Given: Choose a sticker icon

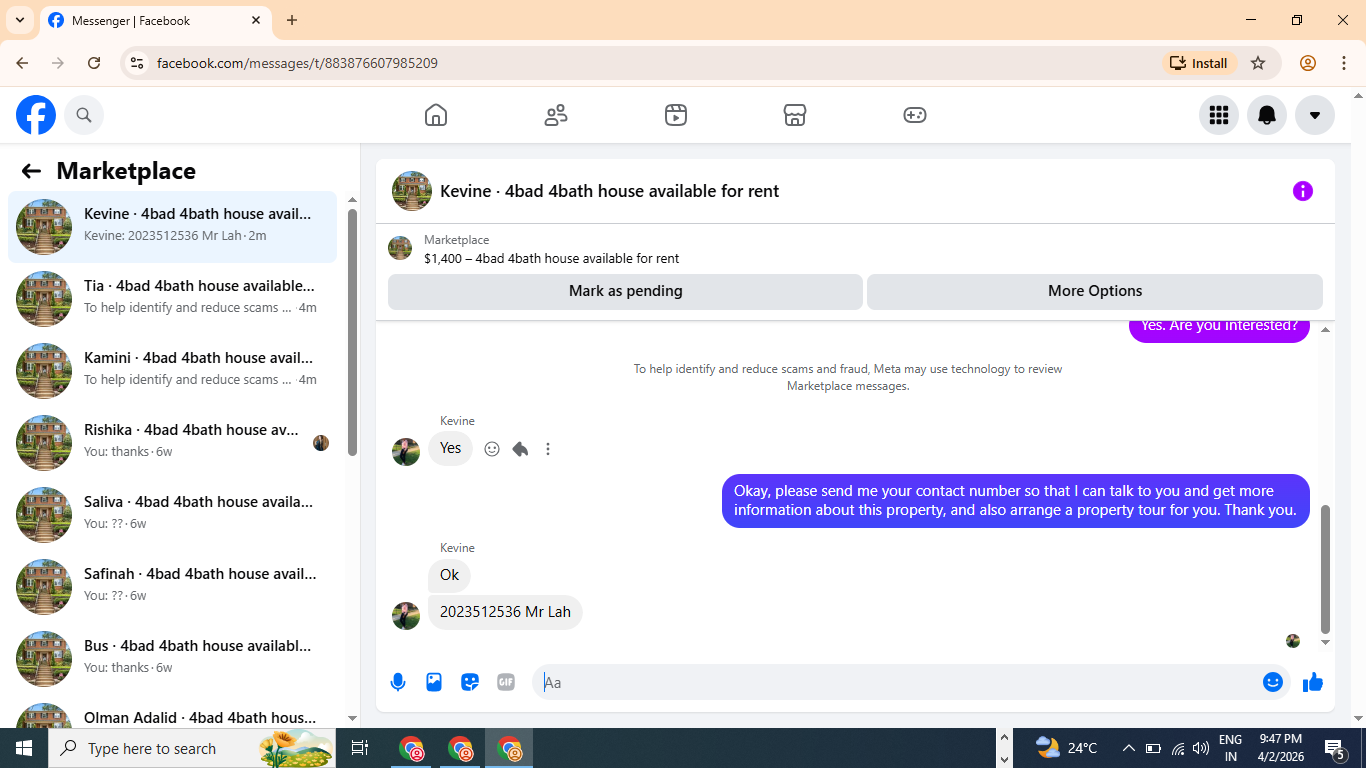Looking at the screenshot, I should tap(470, 682).
